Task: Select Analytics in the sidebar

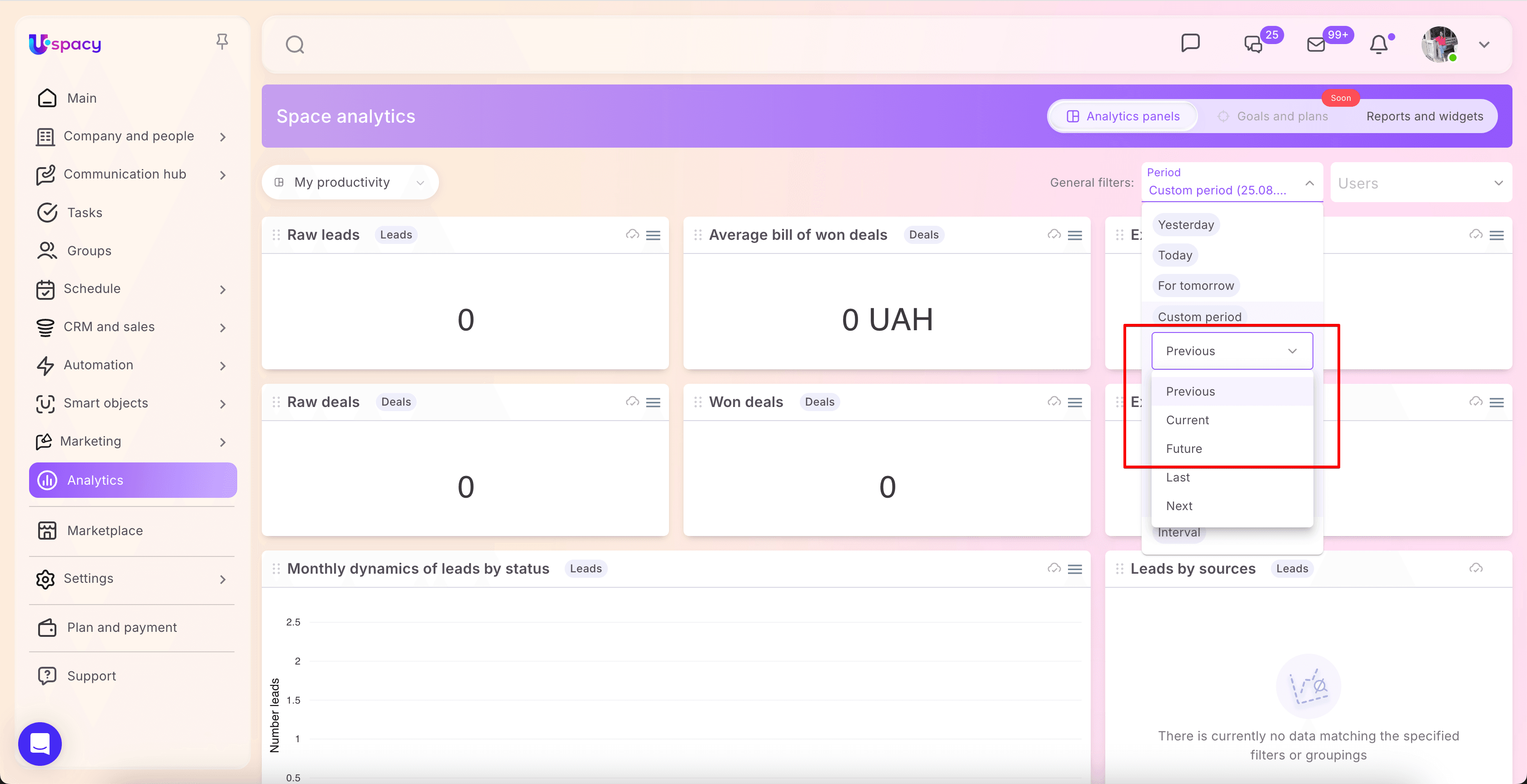Action: (133, 480)
